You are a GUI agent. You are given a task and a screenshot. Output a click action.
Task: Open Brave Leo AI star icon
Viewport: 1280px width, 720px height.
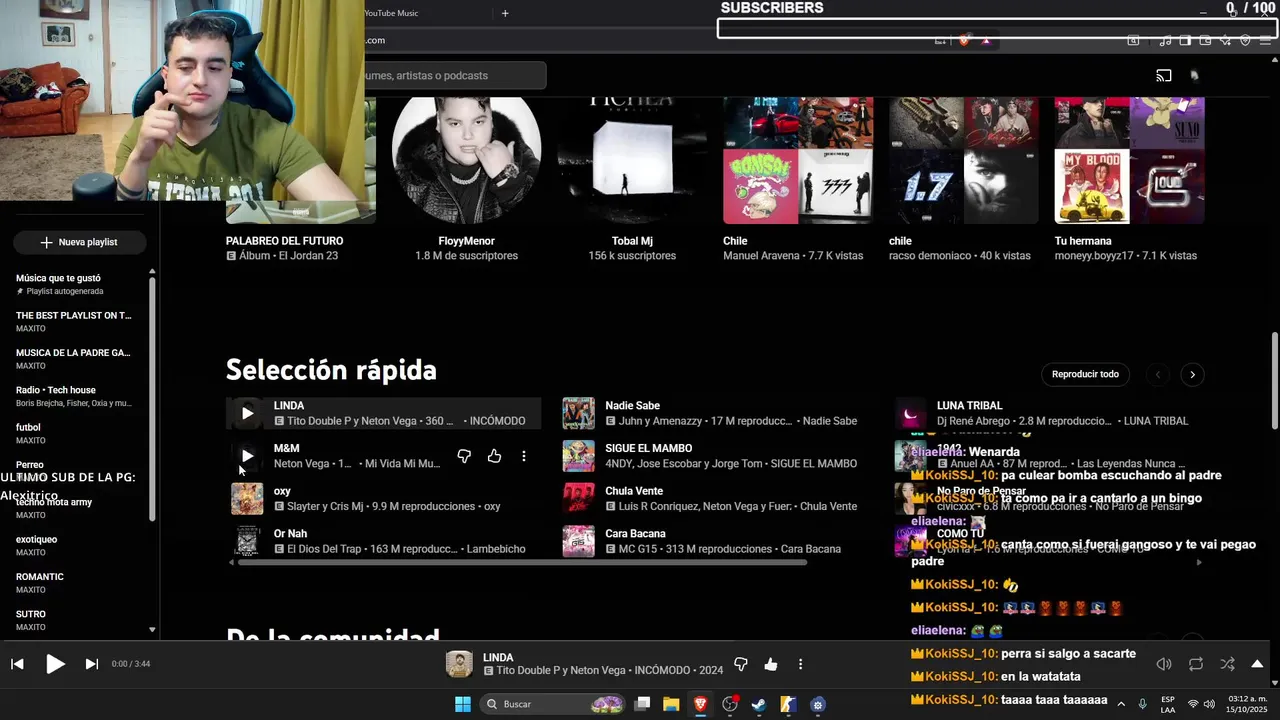[1225, 40]
